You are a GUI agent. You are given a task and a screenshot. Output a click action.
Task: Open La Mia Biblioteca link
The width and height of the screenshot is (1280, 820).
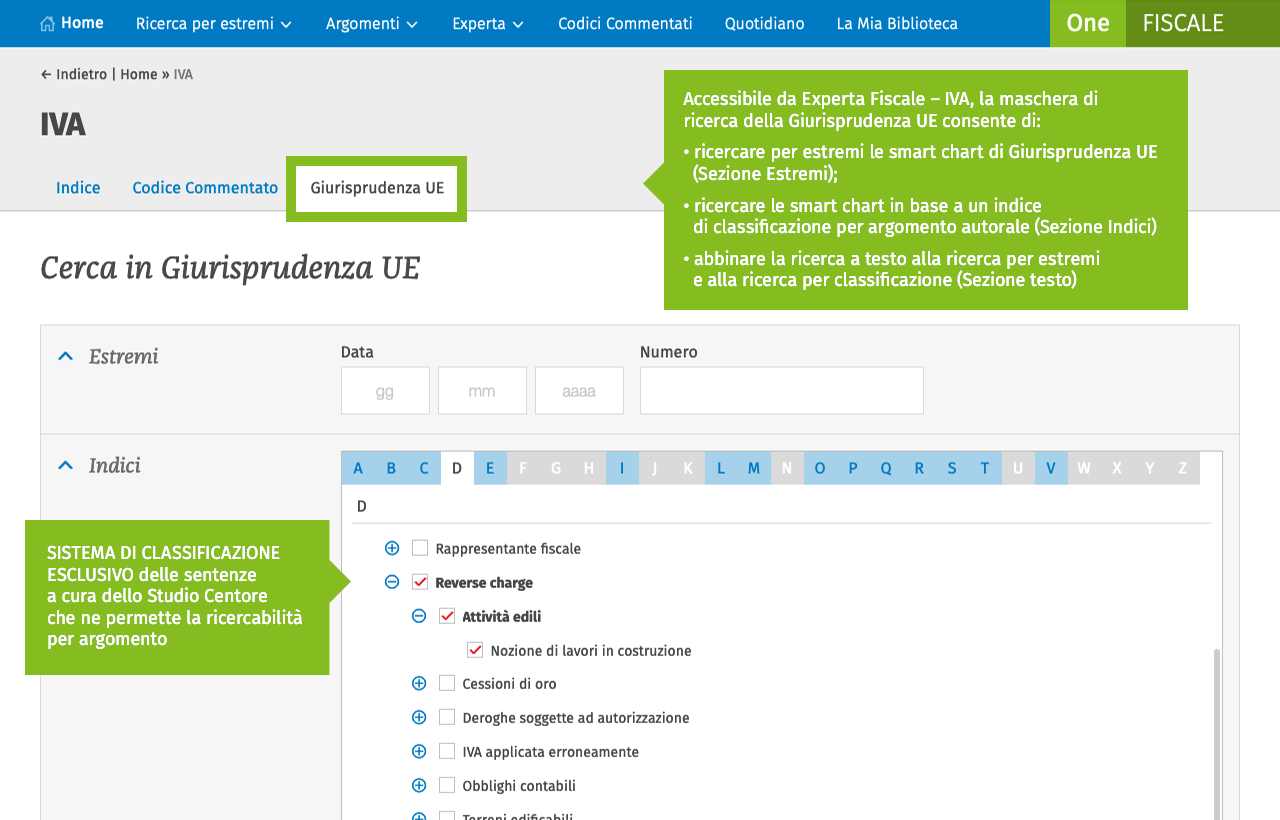pyautogui.click(x=896, y=24)
